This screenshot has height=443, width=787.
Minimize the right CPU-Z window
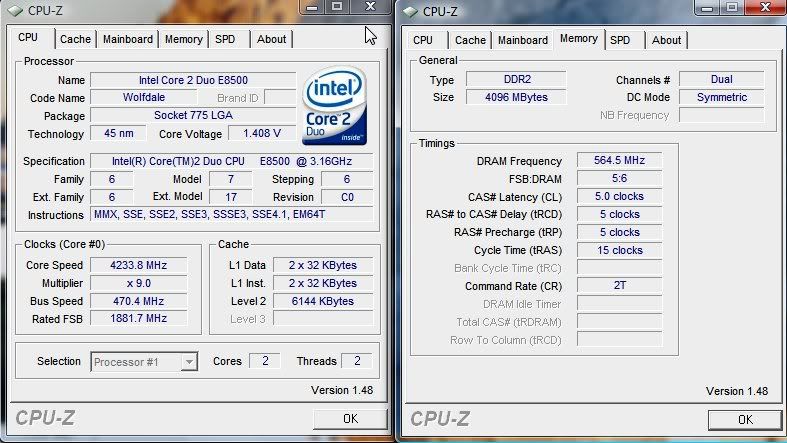pyautogui.click(x=707, y=7)
